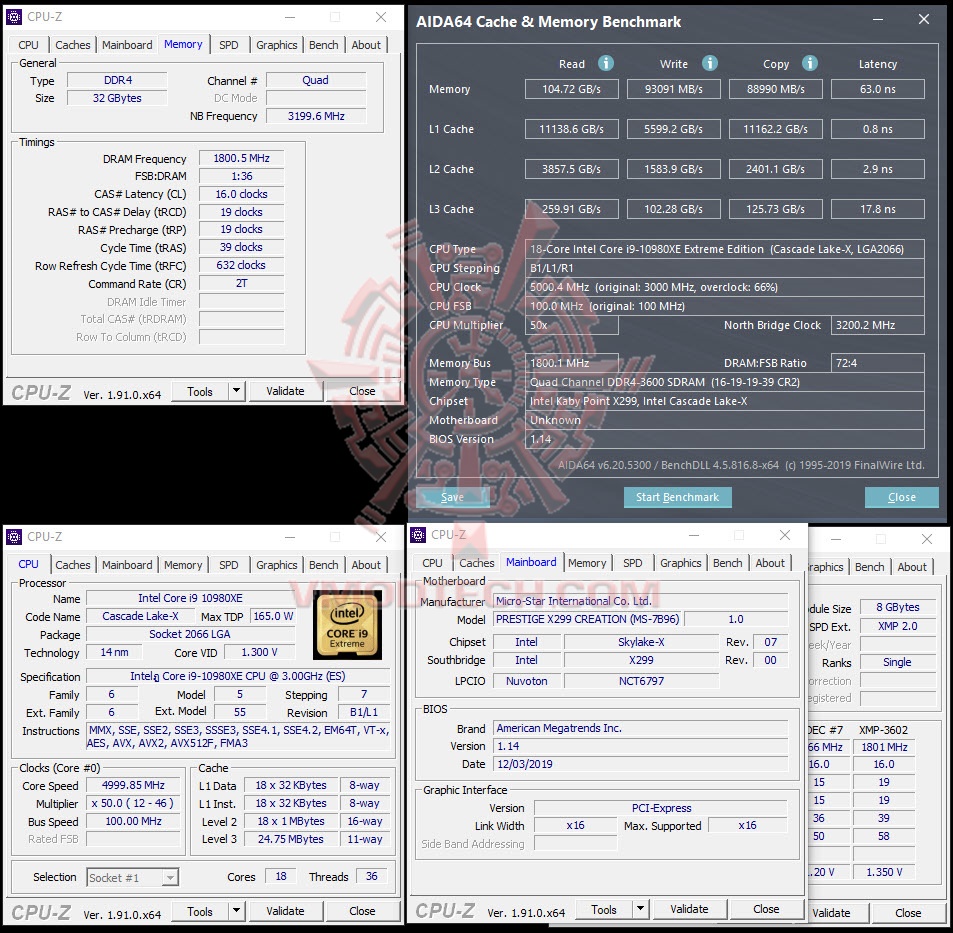The image size is (953, 933).
Task: Click L2 Cache Write value 1583.9 GB/s
Action: pyautogui.click(x=673, y=169)
